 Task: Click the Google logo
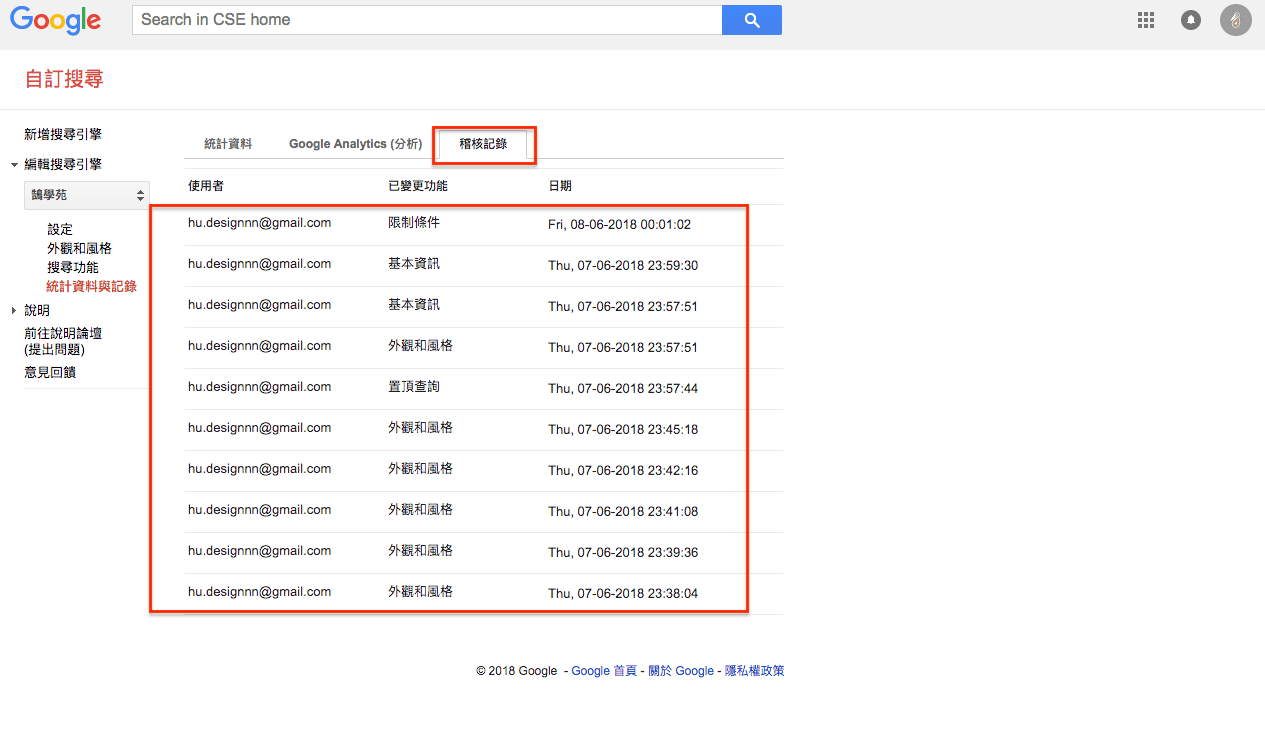pos(56,20)
